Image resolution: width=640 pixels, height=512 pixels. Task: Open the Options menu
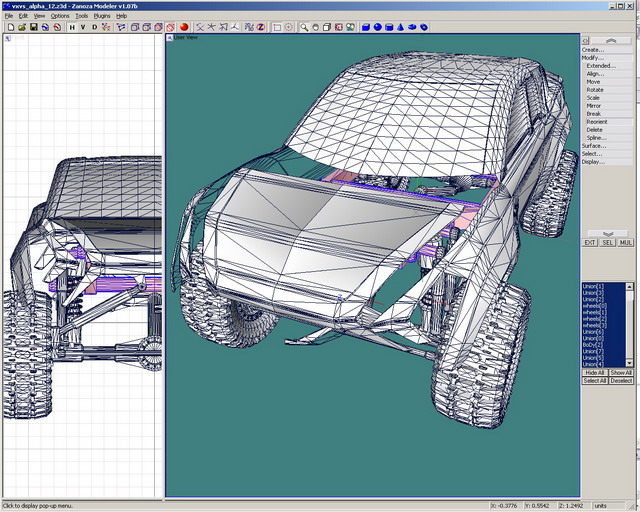pyautogui.click(x=60, y=16)
